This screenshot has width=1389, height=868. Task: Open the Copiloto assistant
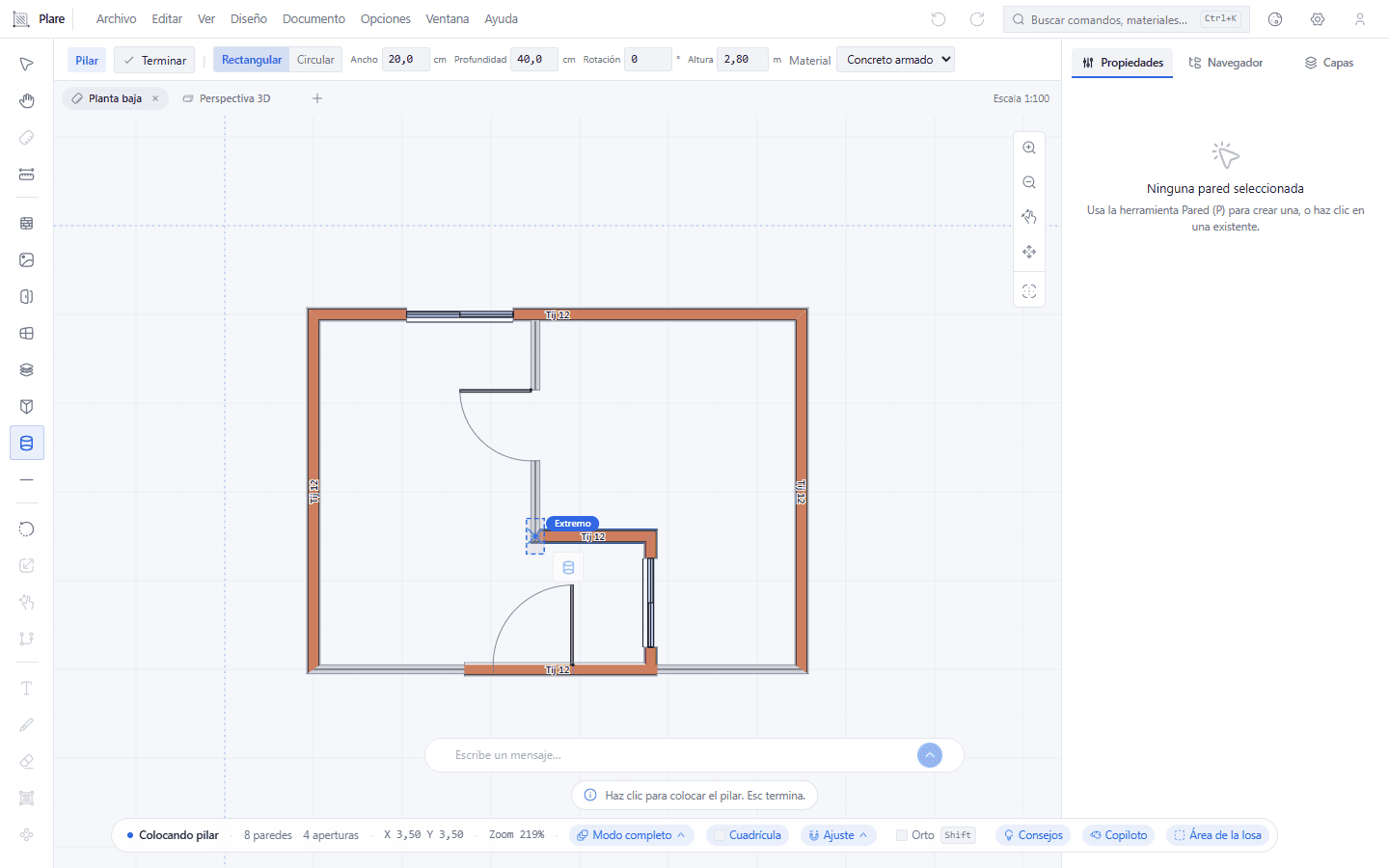1119,835
